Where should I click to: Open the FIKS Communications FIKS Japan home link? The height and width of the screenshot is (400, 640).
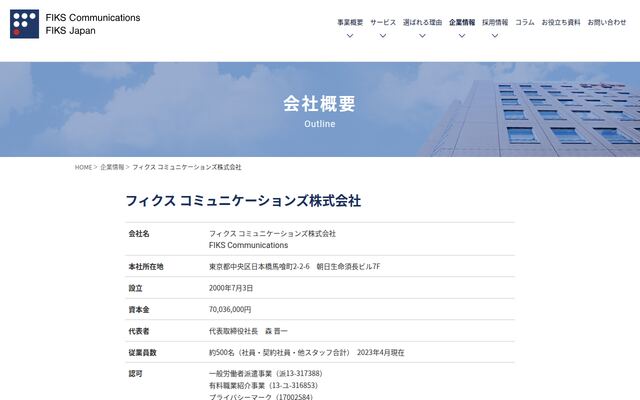75,24
